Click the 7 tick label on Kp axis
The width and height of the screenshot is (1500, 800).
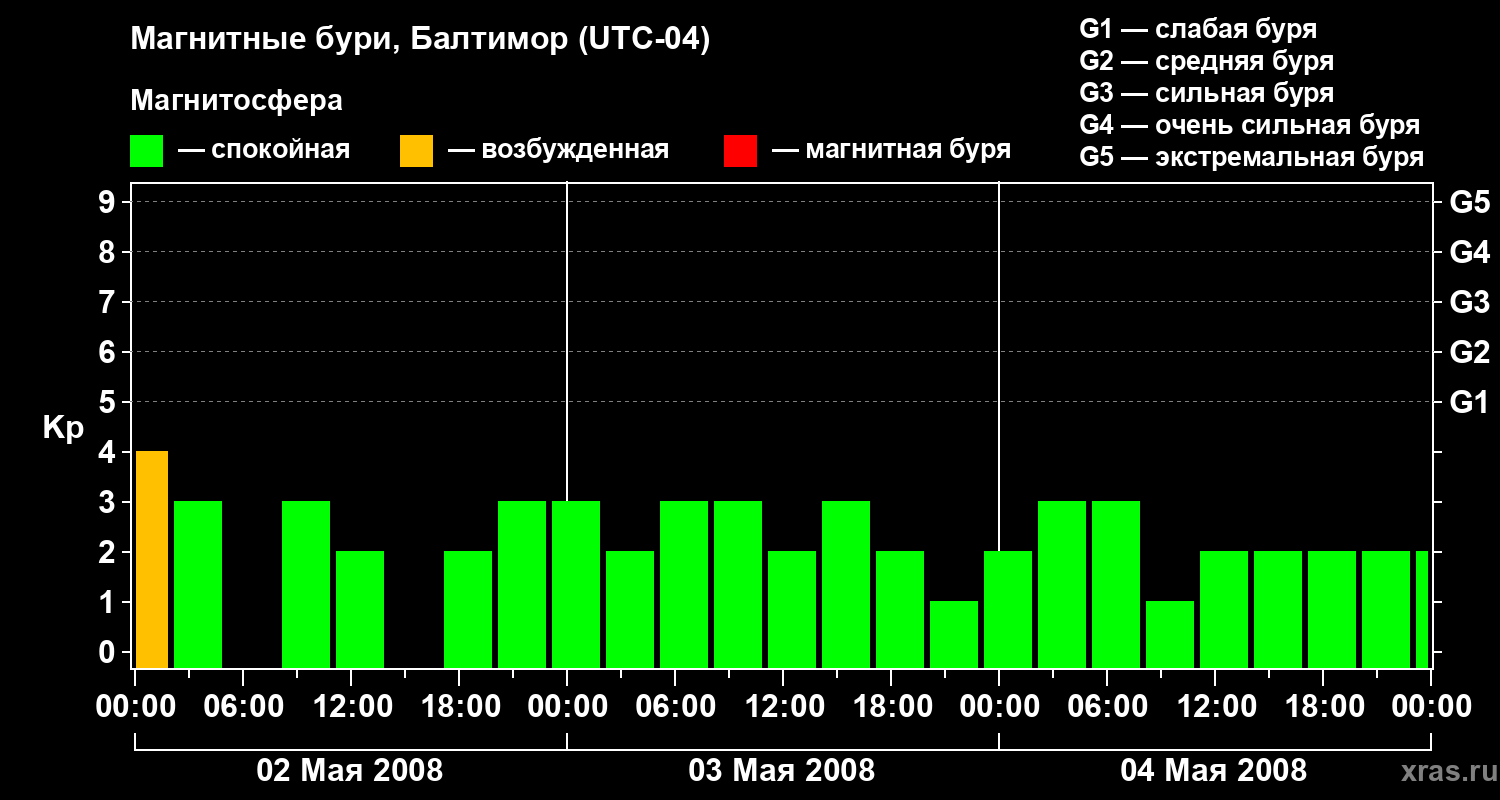pos(109,302)
